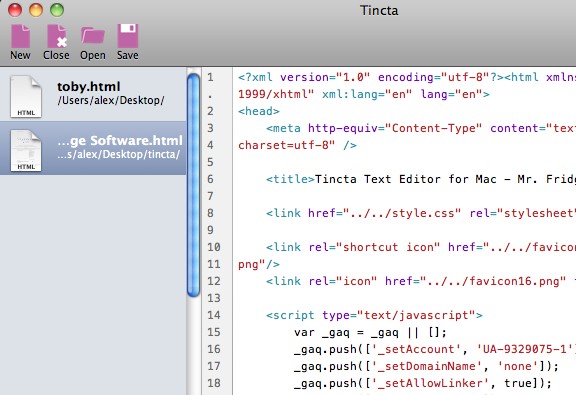Click the 'Tincta' window title

(x=379, y=10)
